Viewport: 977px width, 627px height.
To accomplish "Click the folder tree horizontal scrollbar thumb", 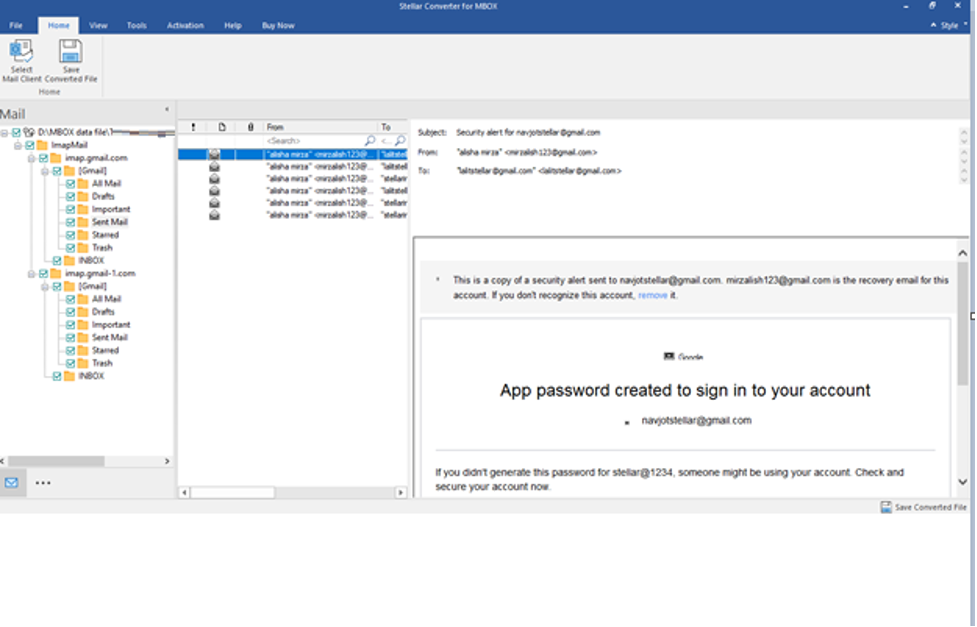I will coord(56,461).
